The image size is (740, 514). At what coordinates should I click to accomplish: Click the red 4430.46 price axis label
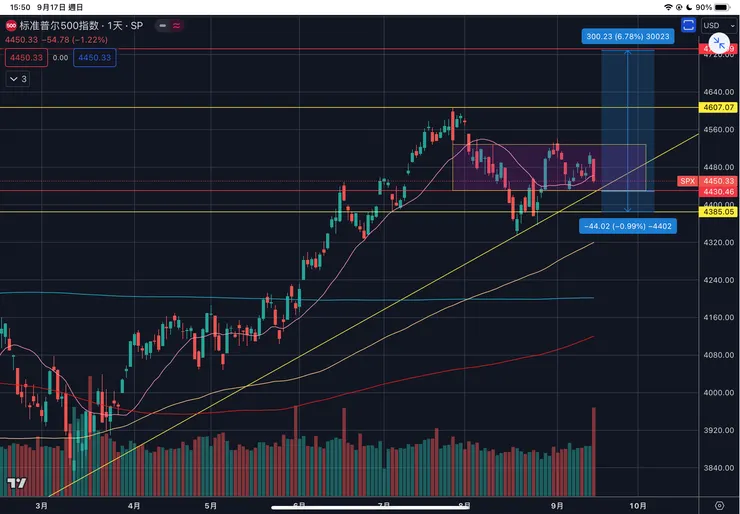(719, 191)
